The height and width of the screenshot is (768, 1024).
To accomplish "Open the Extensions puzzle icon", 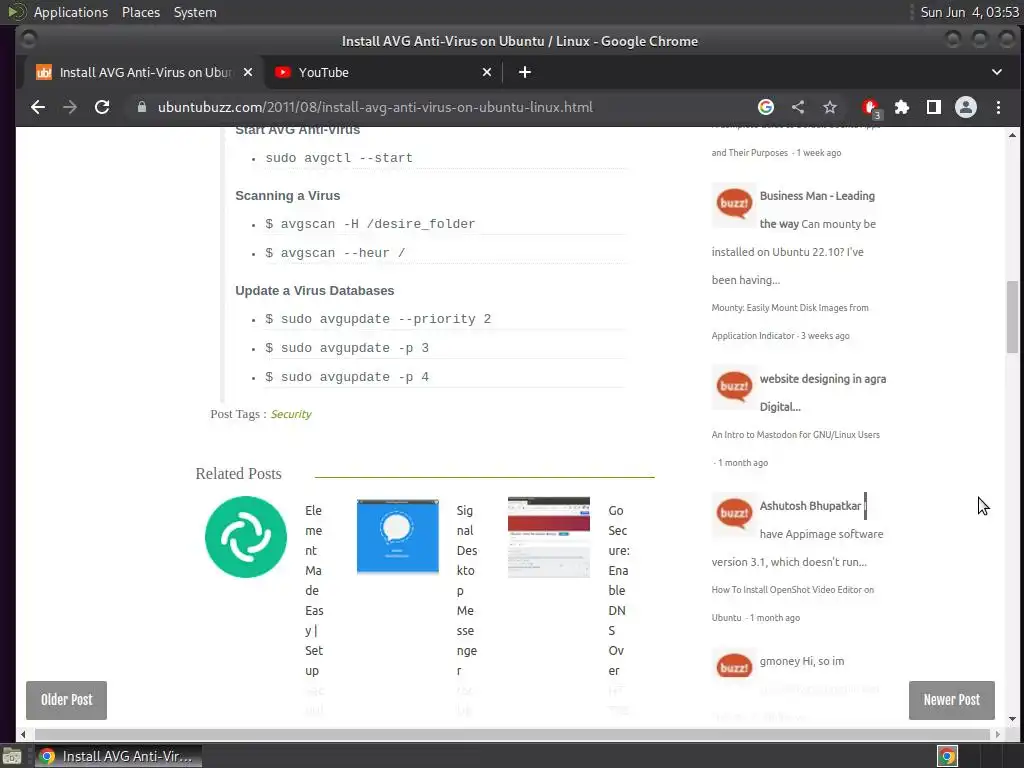I will pyautogui.click(x=902, y=107).
